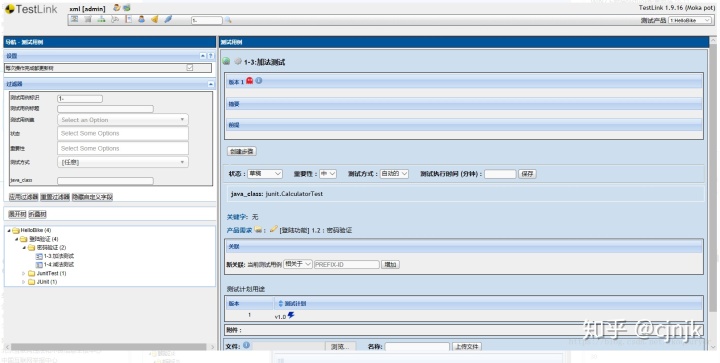Click the 展开树 expand tree button
Viewport: 720px width, 363px height.
[x=17, y=214]
